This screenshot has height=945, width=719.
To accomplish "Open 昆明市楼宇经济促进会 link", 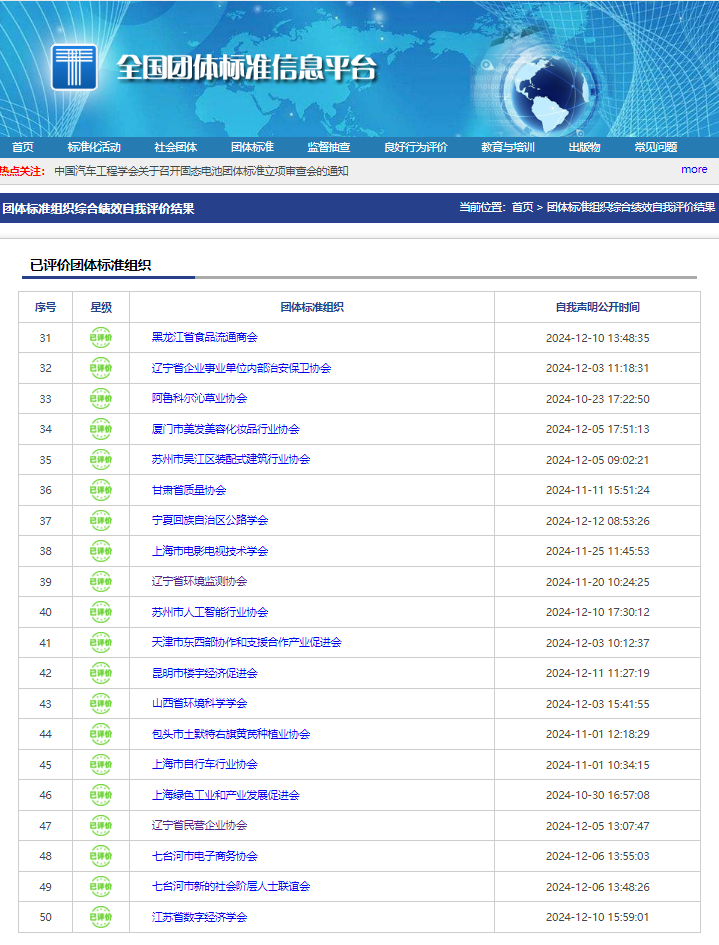I will [204, 673].
